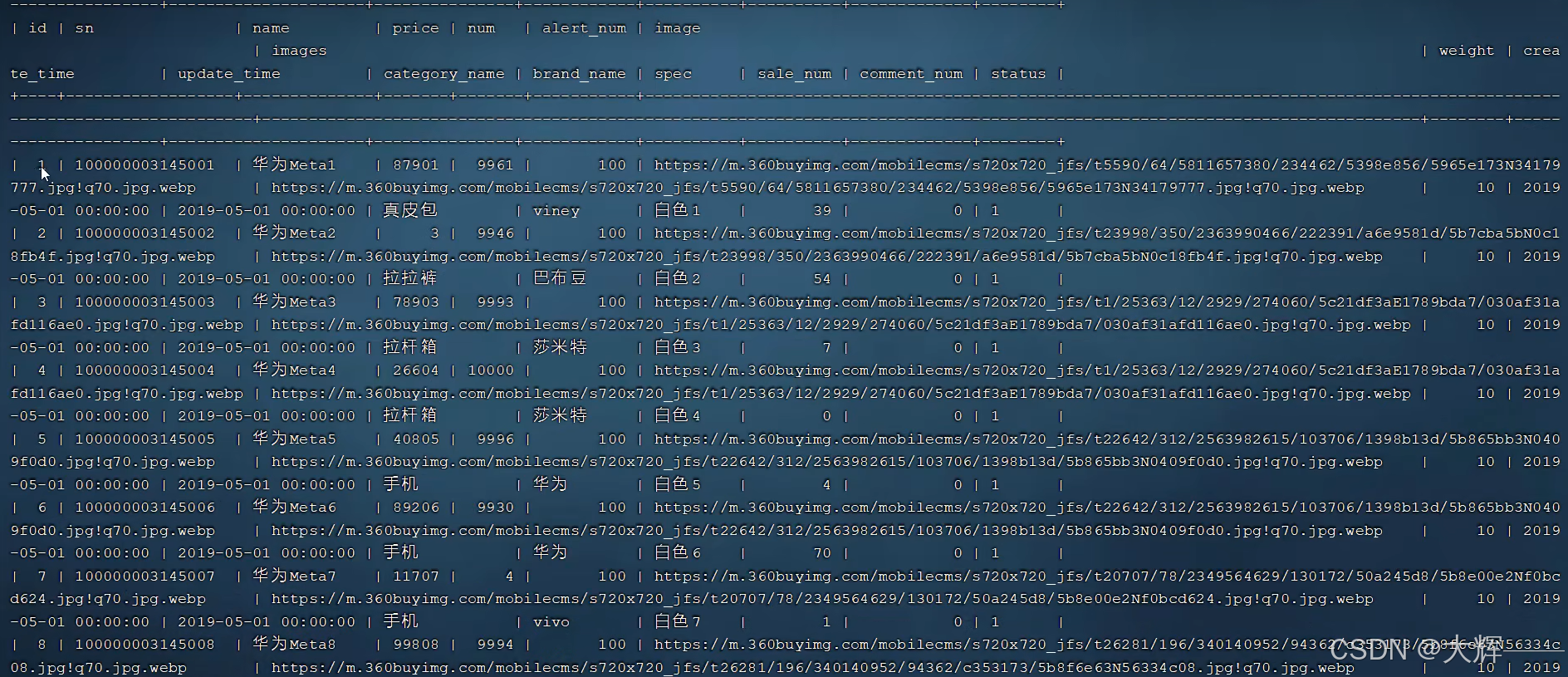Click brand name 巴布豆
Image resolution: width=1568 pixels, height=677 pixels.
pos(559,278)
